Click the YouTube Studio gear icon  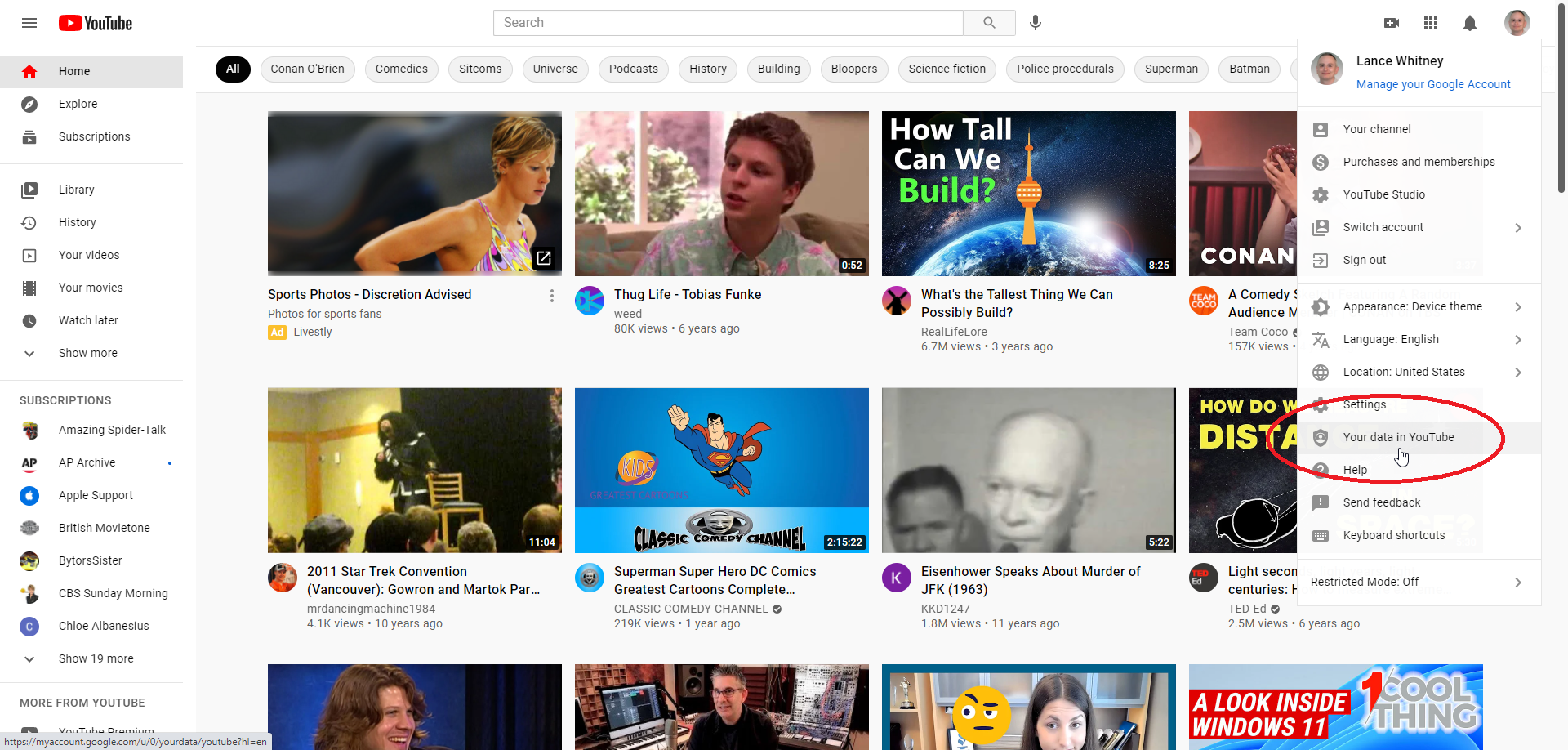[1321, 194]
